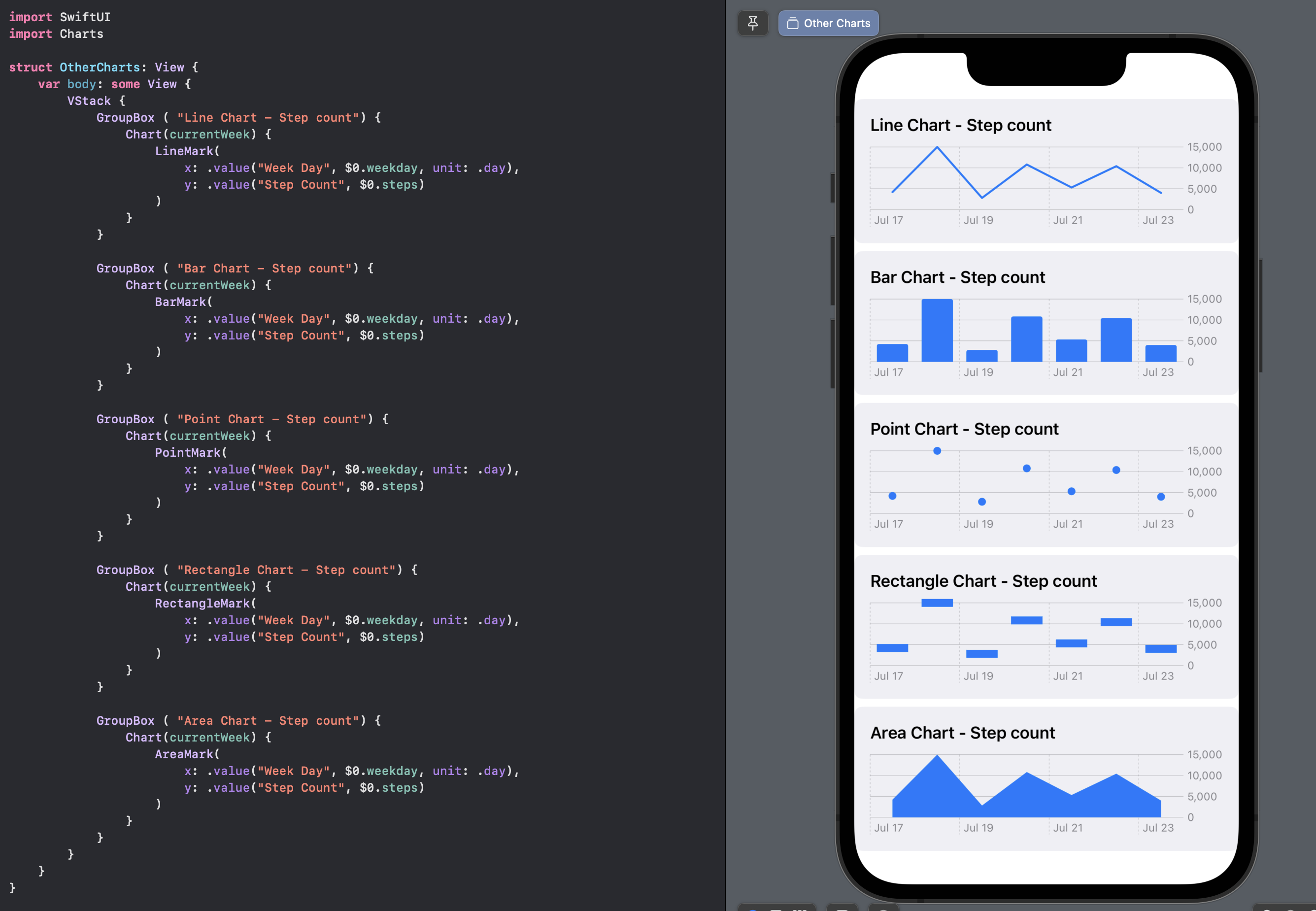Viewport: 1316px width, 911px height.
Task: Click a point marker in the Point Chart
Action: click(x=937, y=450)
